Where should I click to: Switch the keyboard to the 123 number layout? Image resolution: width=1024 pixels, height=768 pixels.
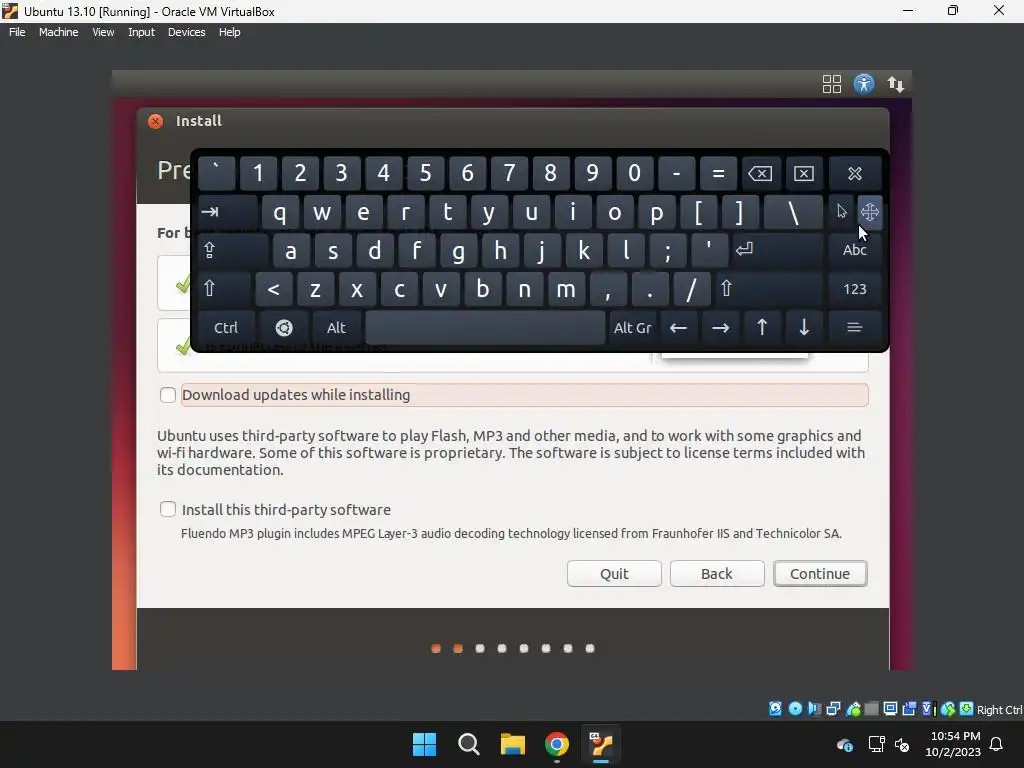point(854,289)
